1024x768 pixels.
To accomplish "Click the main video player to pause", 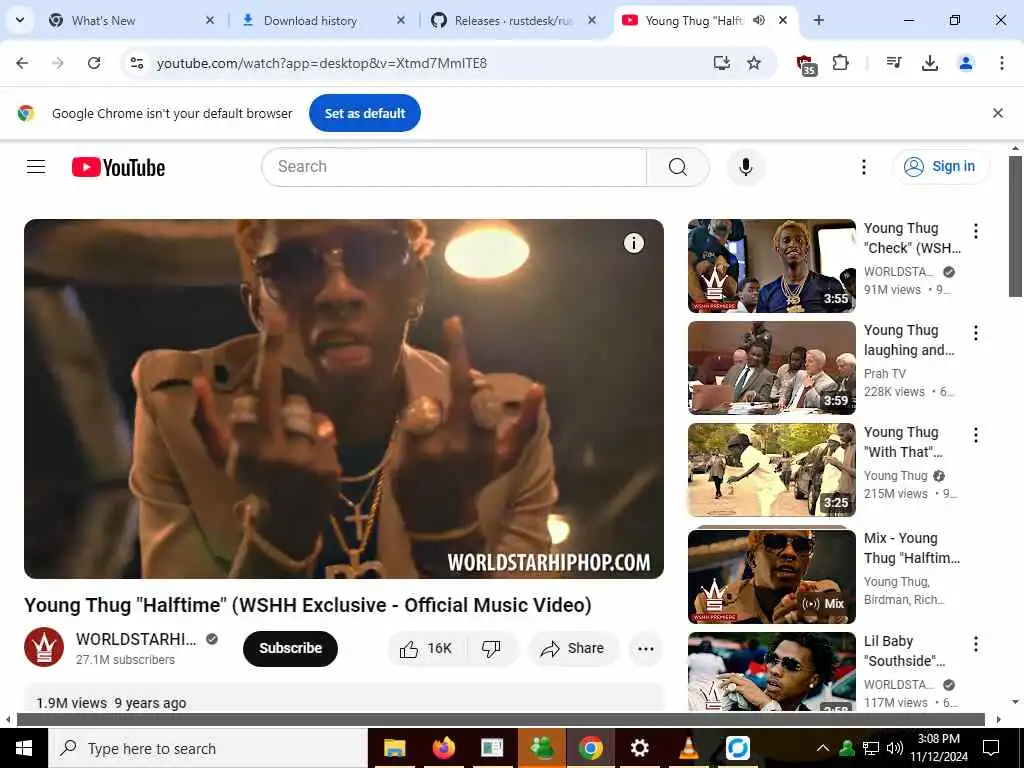I will [x=344, y=398].
